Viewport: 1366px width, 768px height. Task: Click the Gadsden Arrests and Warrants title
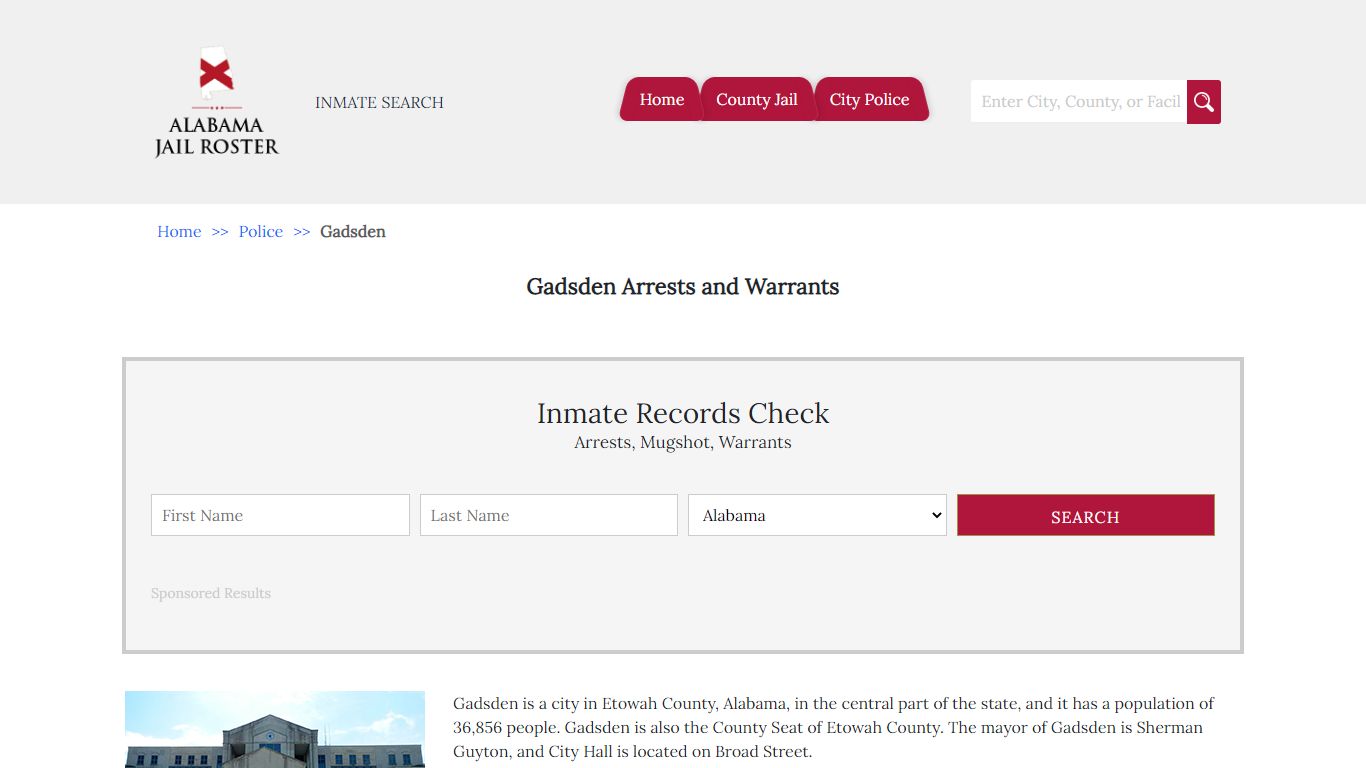tap(683, 287)
